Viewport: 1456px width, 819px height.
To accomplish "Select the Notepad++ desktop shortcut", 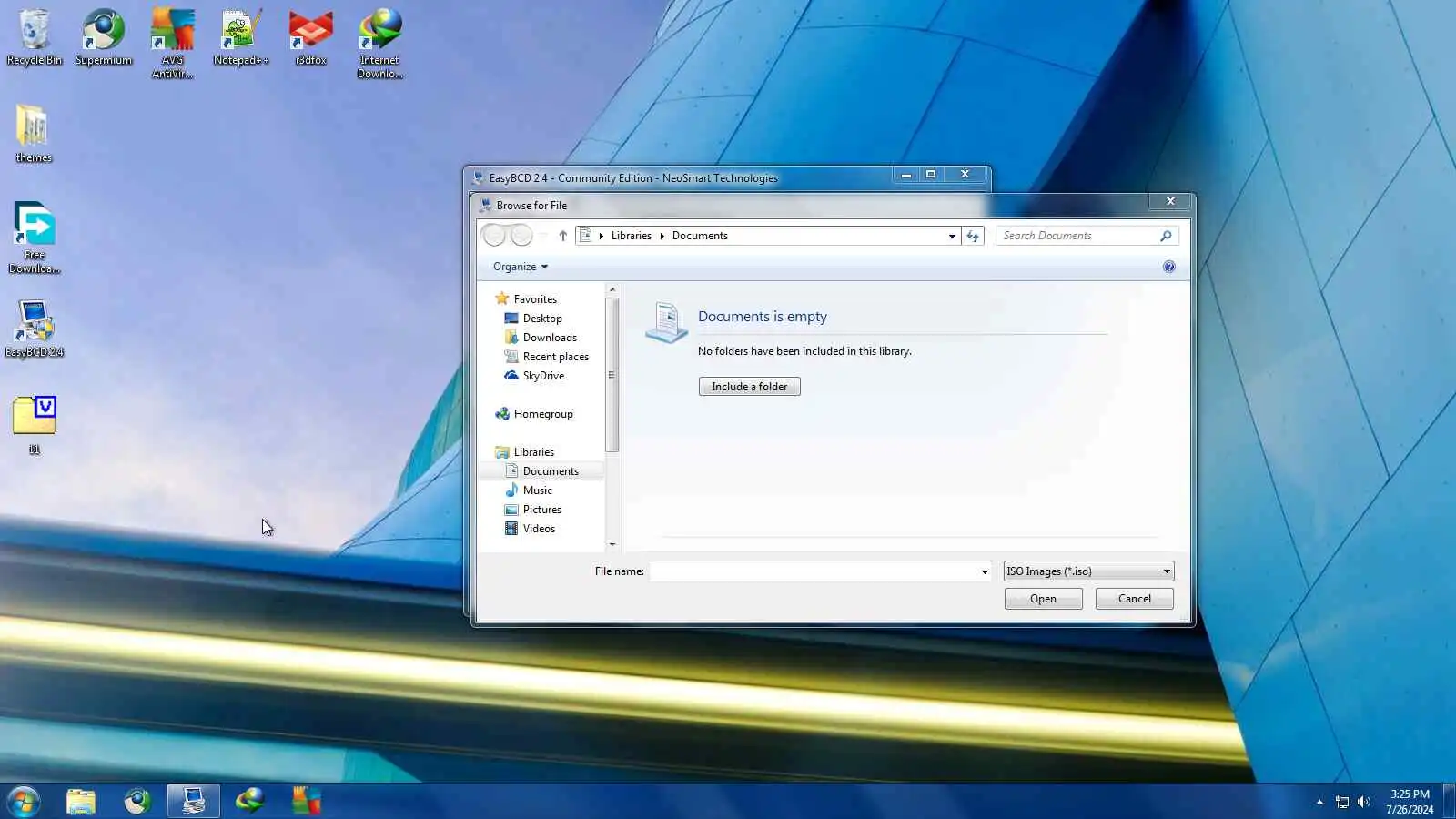I will [241, 37].
